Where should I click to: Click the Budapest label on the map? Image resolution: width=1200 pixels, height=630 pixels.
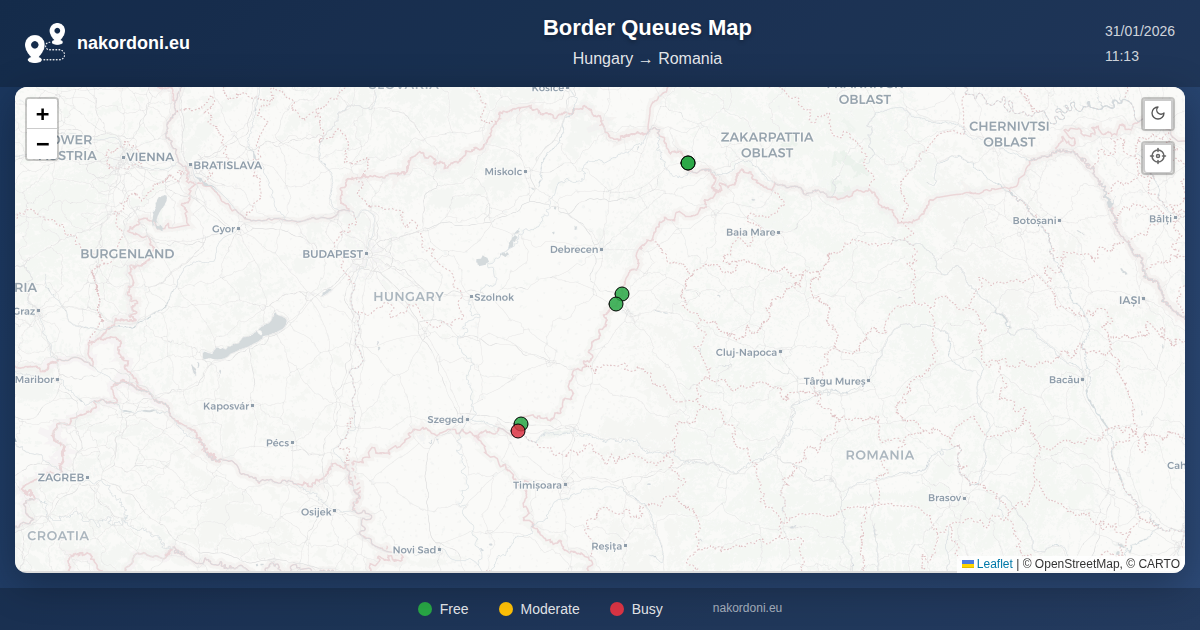(x=333, y=254)
